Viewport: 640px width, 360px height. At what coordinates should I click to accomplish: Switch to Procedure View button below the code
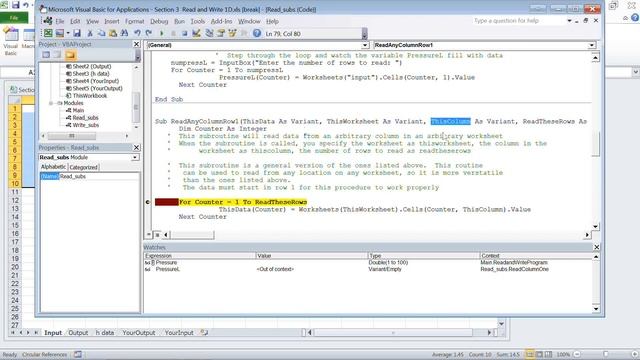(x=149, y=235)
